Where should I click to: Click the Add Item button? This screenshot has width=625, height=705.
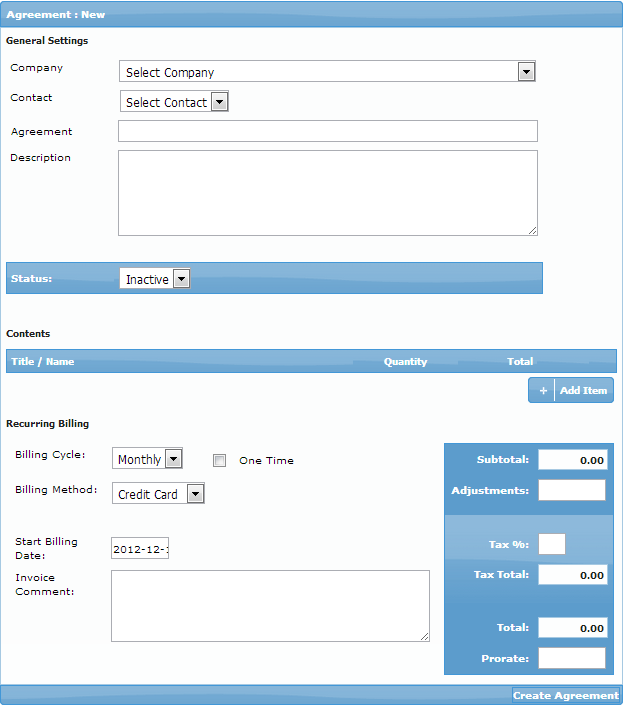tap(583, 391)
